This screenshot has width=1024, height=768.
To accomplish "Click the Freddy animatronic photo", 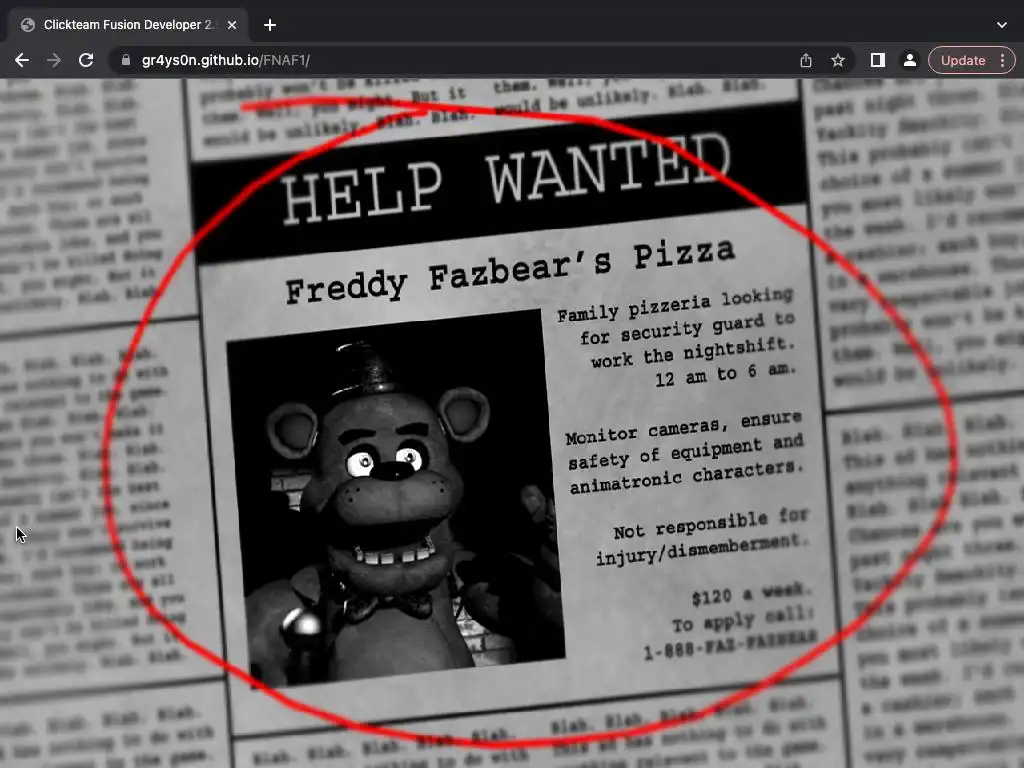I will pos(395,498).
